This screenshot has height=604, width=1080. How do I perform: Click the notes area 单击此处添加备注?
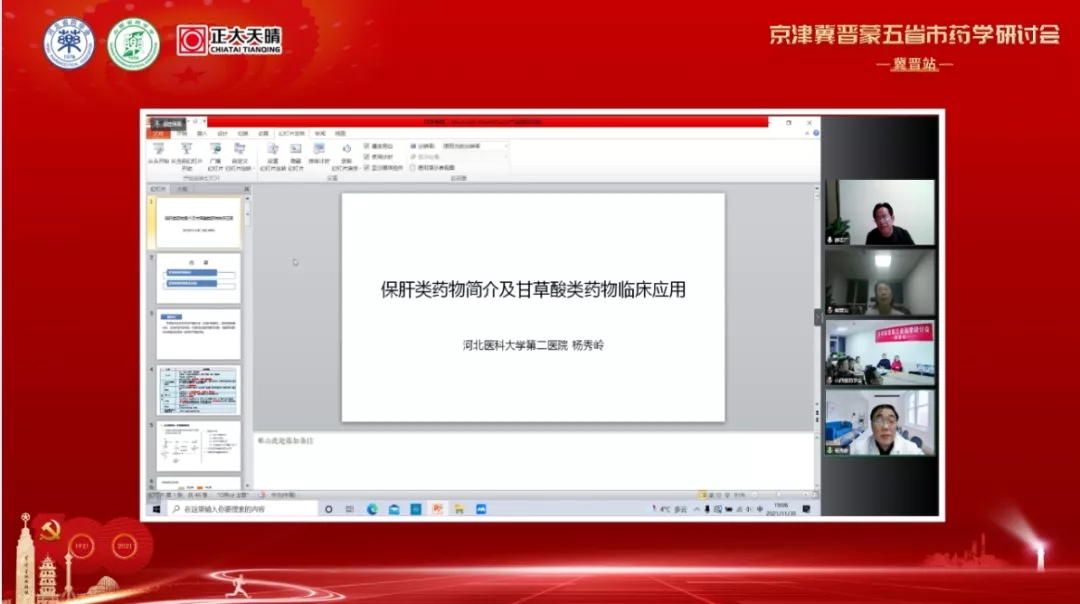click(286, 441)
